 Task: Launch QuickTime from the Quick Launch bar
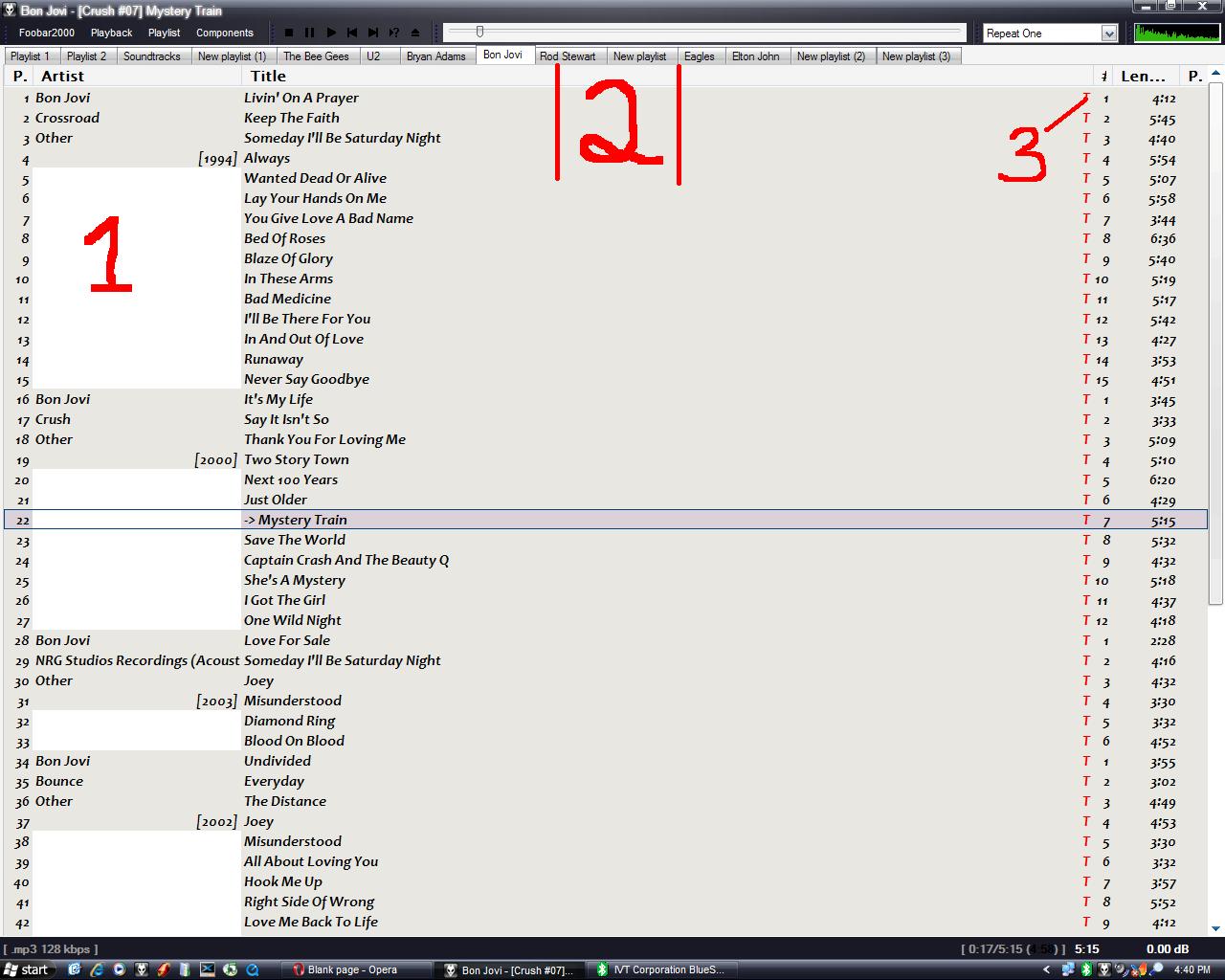253,969
